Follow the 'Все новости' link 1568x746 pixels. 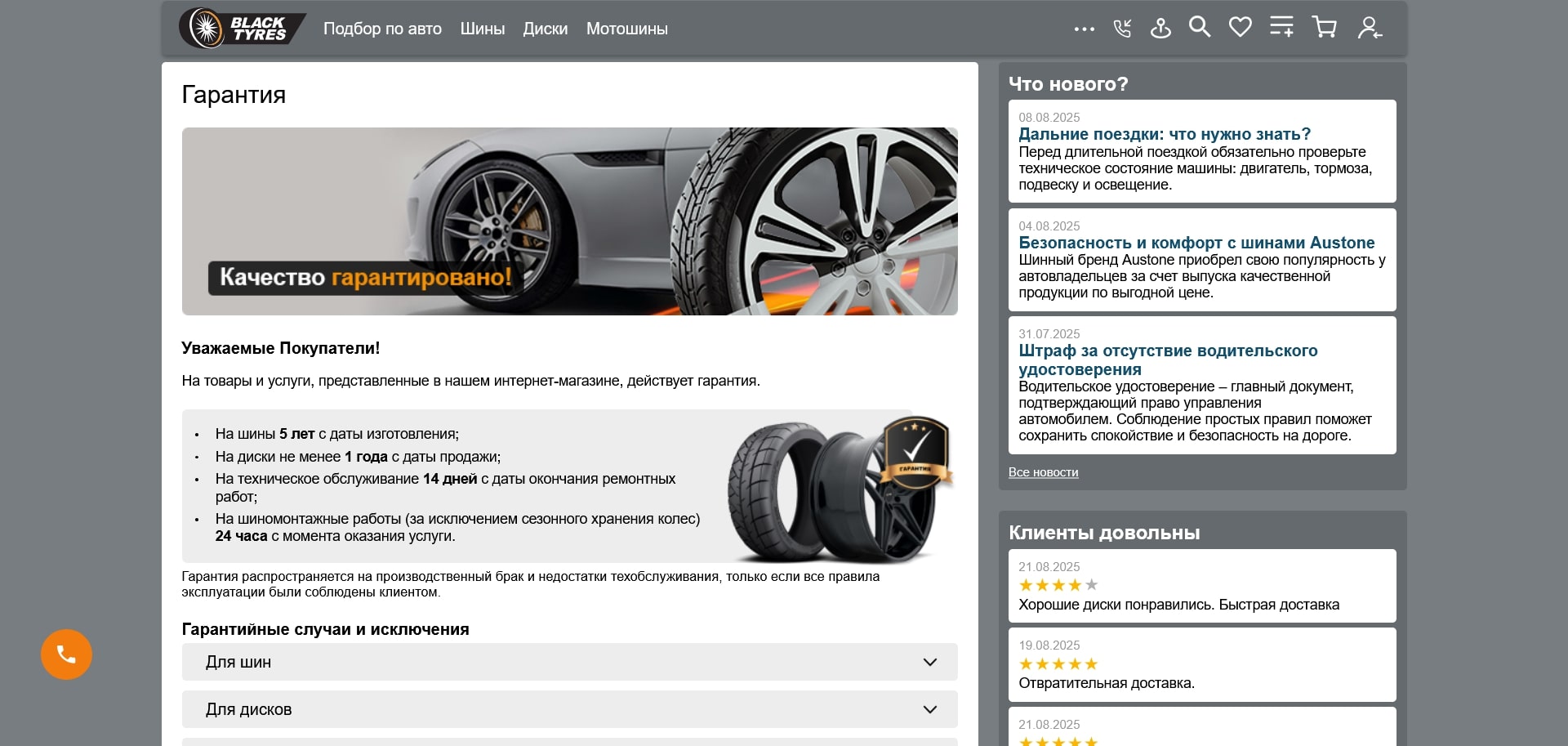coord(1044,472)
